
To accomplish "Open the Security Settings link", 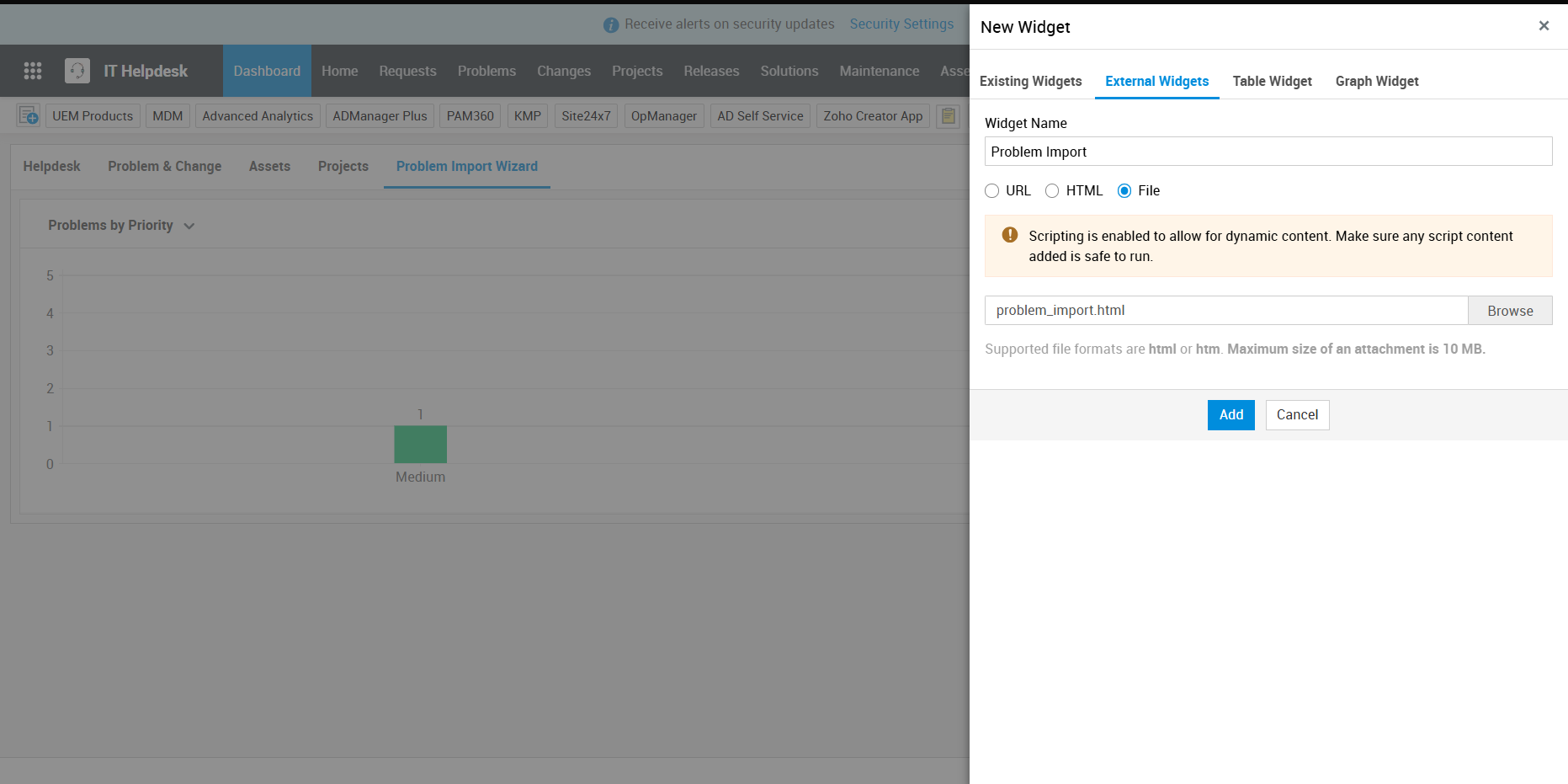I will [x=901, y=24].
